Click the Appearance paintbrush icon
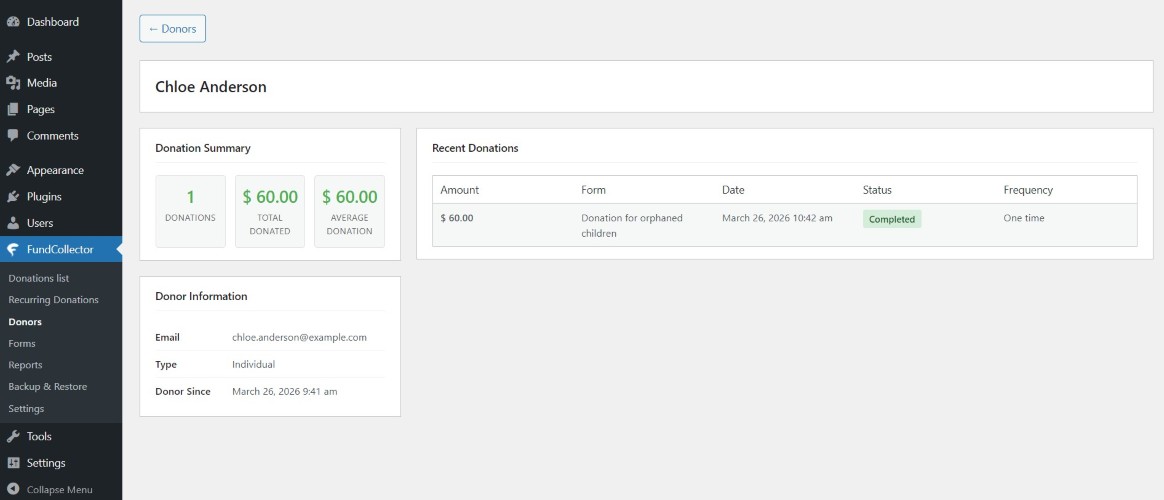 pyautogui.click(x=13, y=171)
